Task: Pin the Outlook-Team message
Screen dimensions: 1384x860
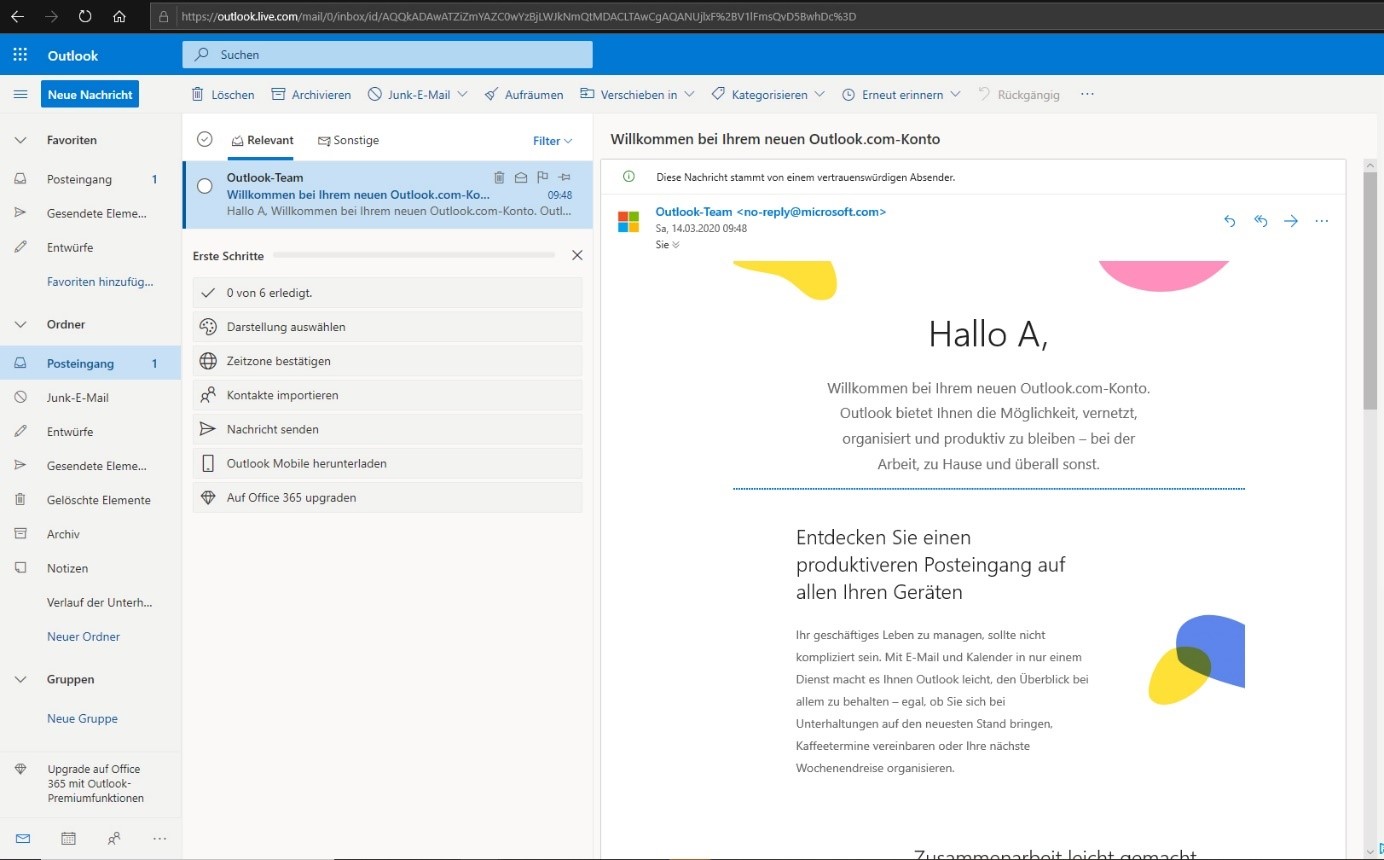Action: pyautogui.click(x=565, y=178)
